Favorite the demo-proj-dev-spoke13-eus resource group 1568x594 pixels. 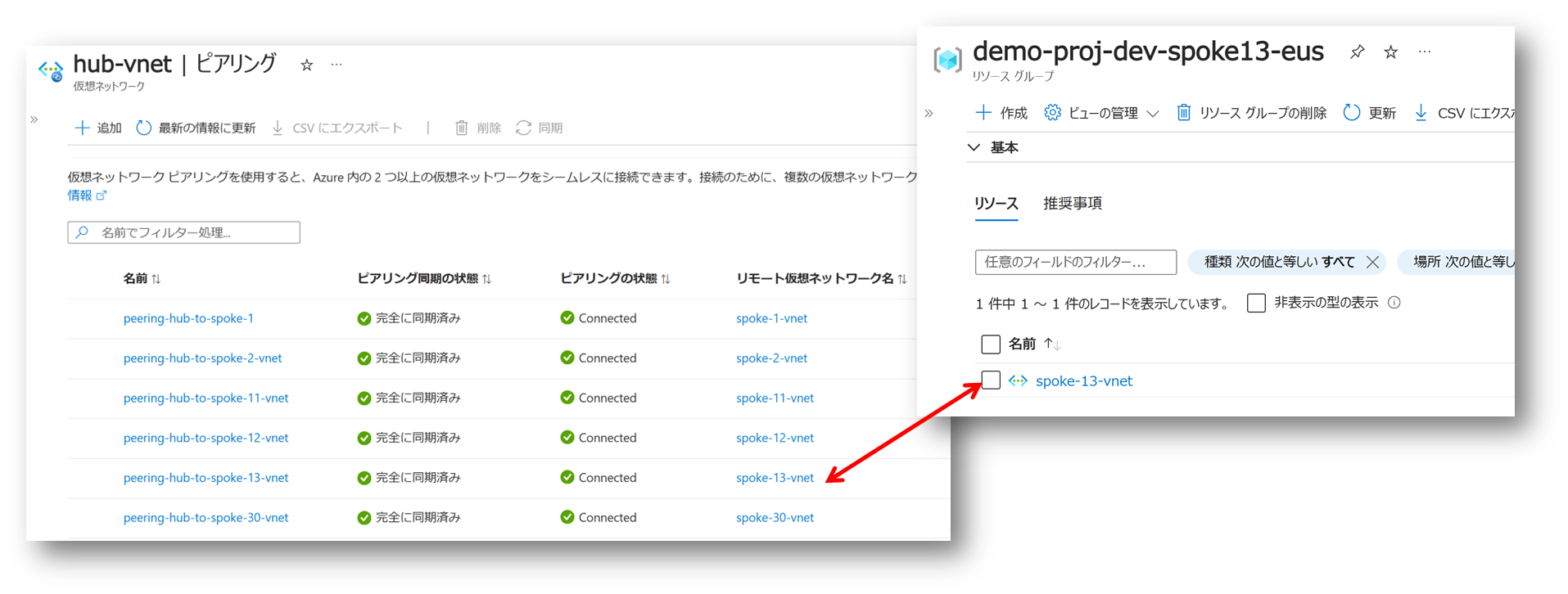1390,52
